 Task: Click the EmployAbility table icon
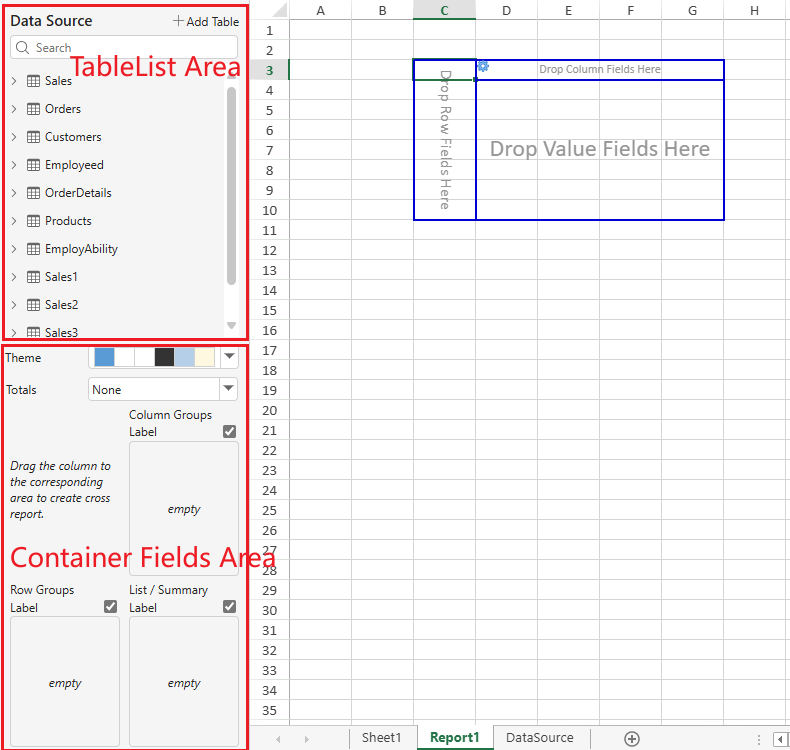tap(33, 249)
